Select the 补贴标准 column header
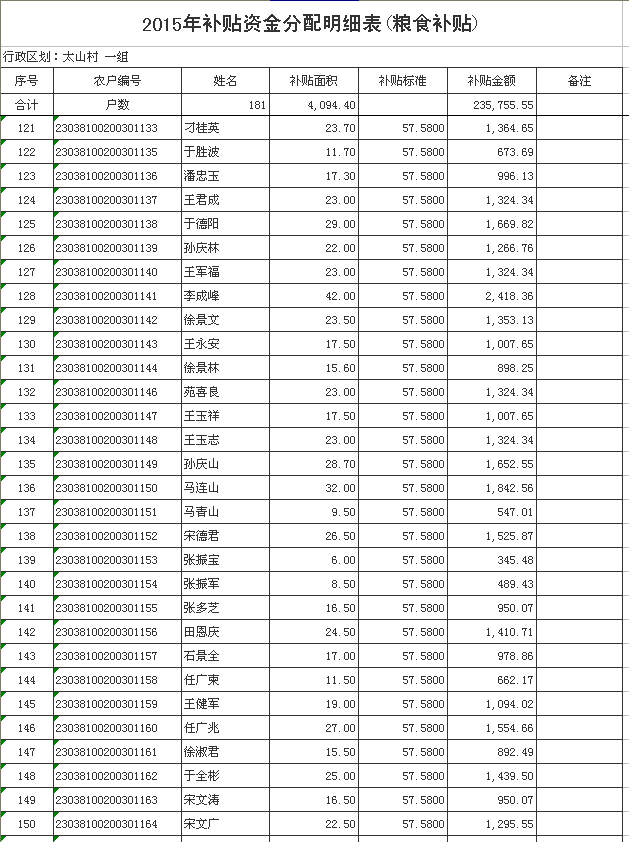 click(x=403, y=81)
